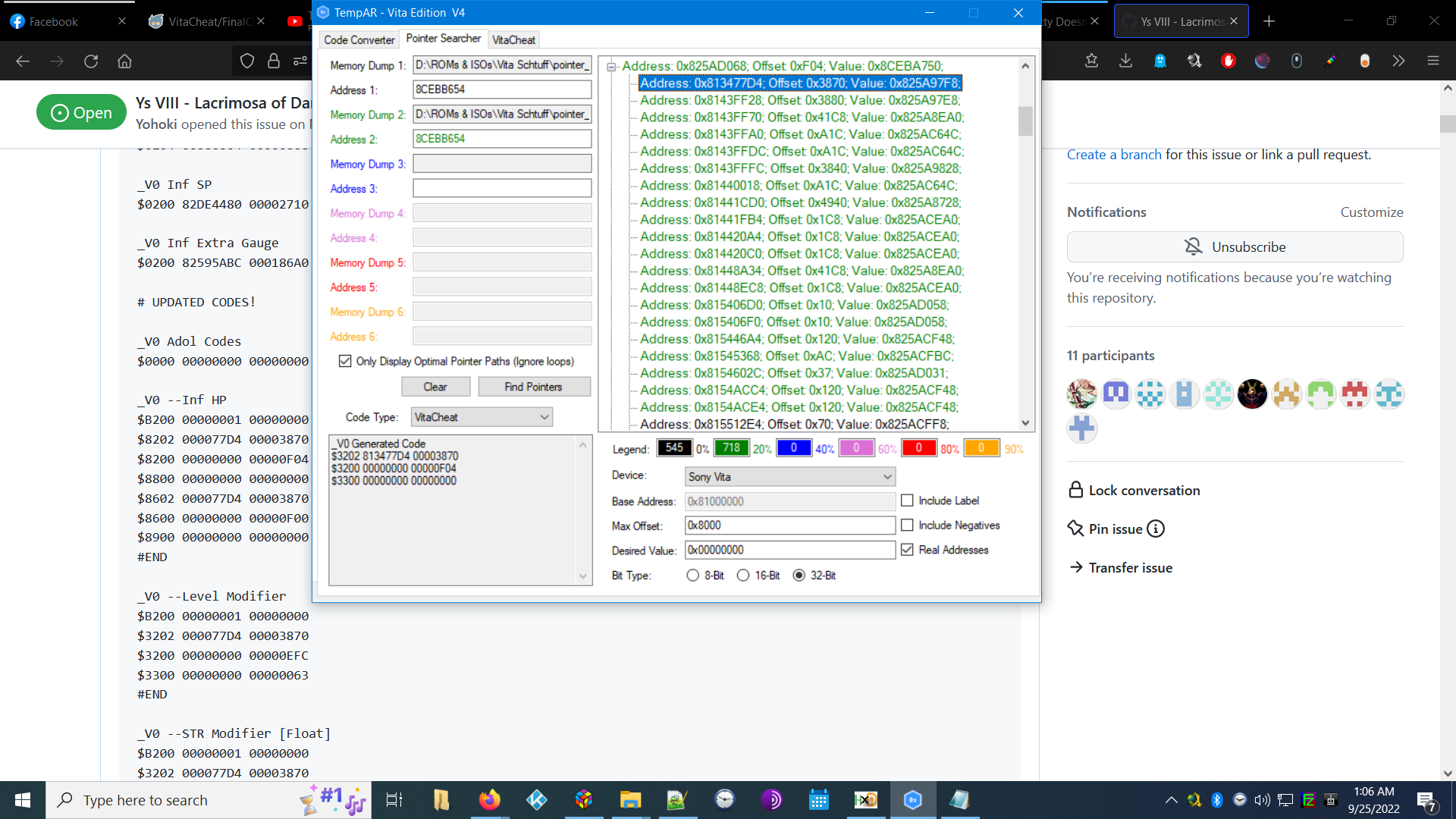Switch to the Ys VIII Lacrimosa browser tab
The image size is (1456, 819).
(x=1181, y=21)
